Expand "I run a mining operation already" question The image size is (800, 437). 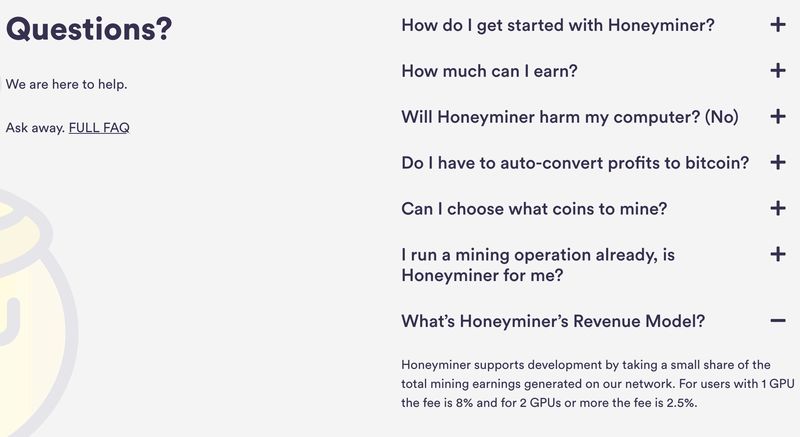coord(537,265)
